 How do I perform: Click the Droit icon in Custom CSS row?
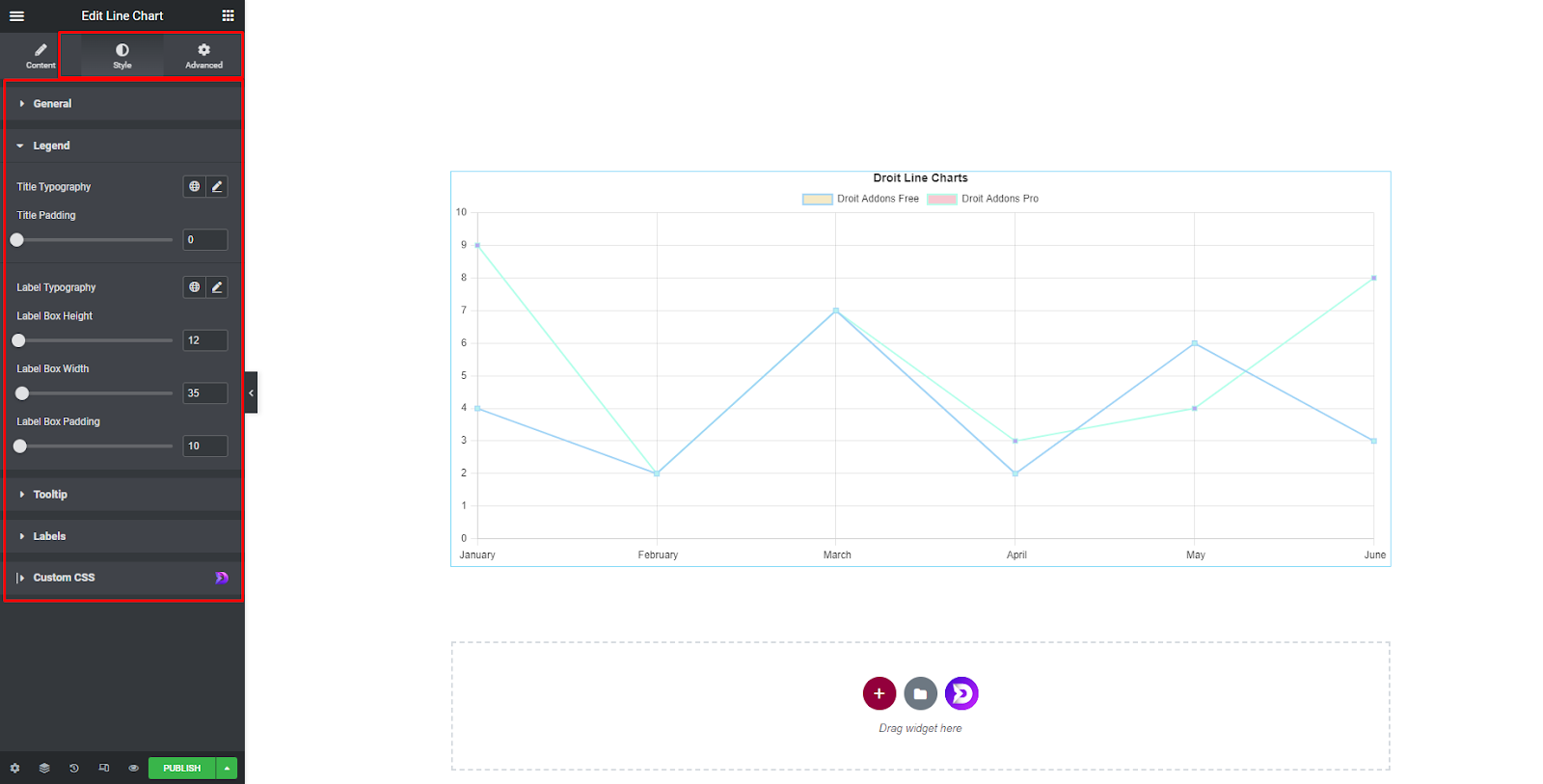pyautogui.click(x=222, y=578)
